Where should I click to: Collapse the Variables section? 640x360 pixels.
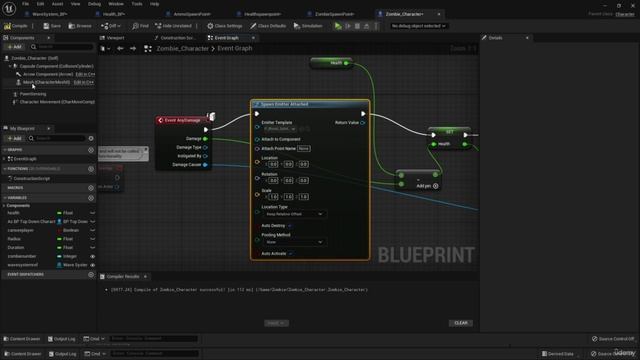(x=4, y=198)
